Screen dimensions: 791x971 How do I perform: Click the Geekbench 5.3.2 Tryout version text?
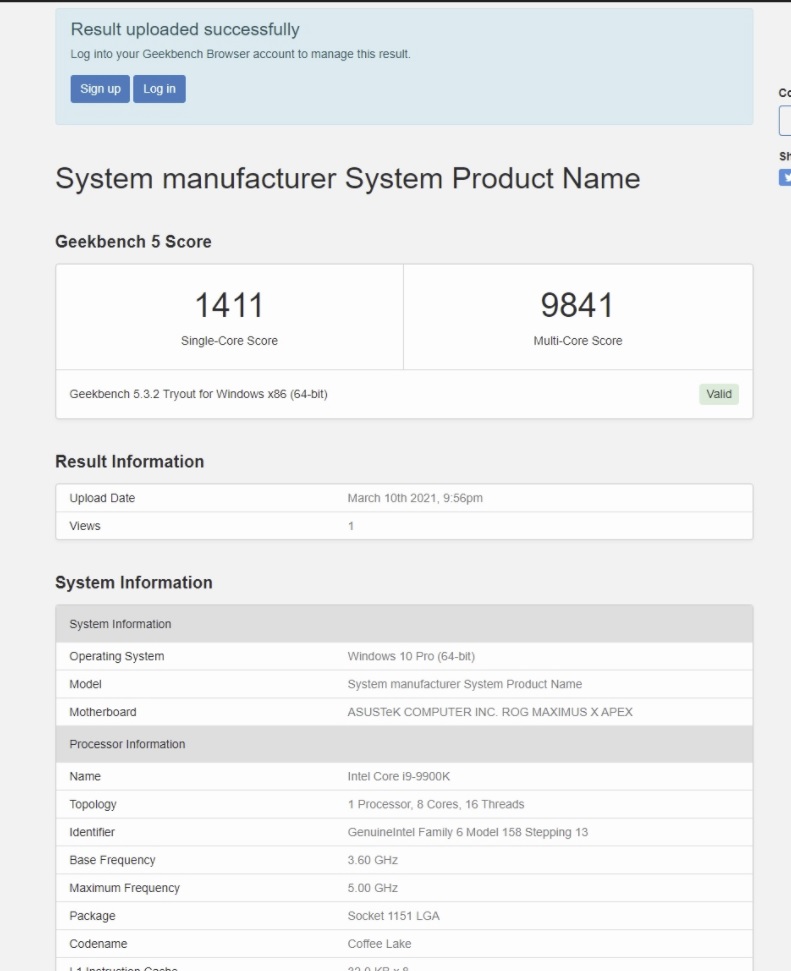tap(198, 394)
